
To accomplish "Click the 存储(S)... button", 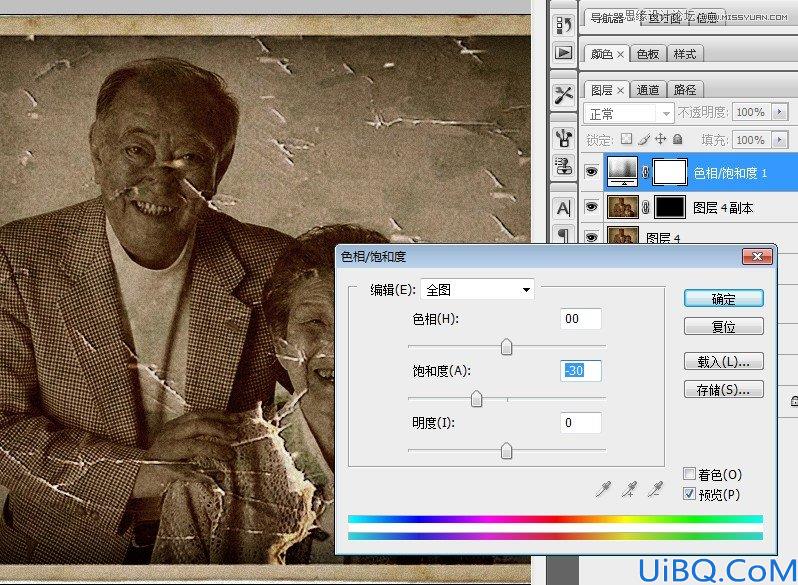I will pyautogui.click(x=723, y=389).
